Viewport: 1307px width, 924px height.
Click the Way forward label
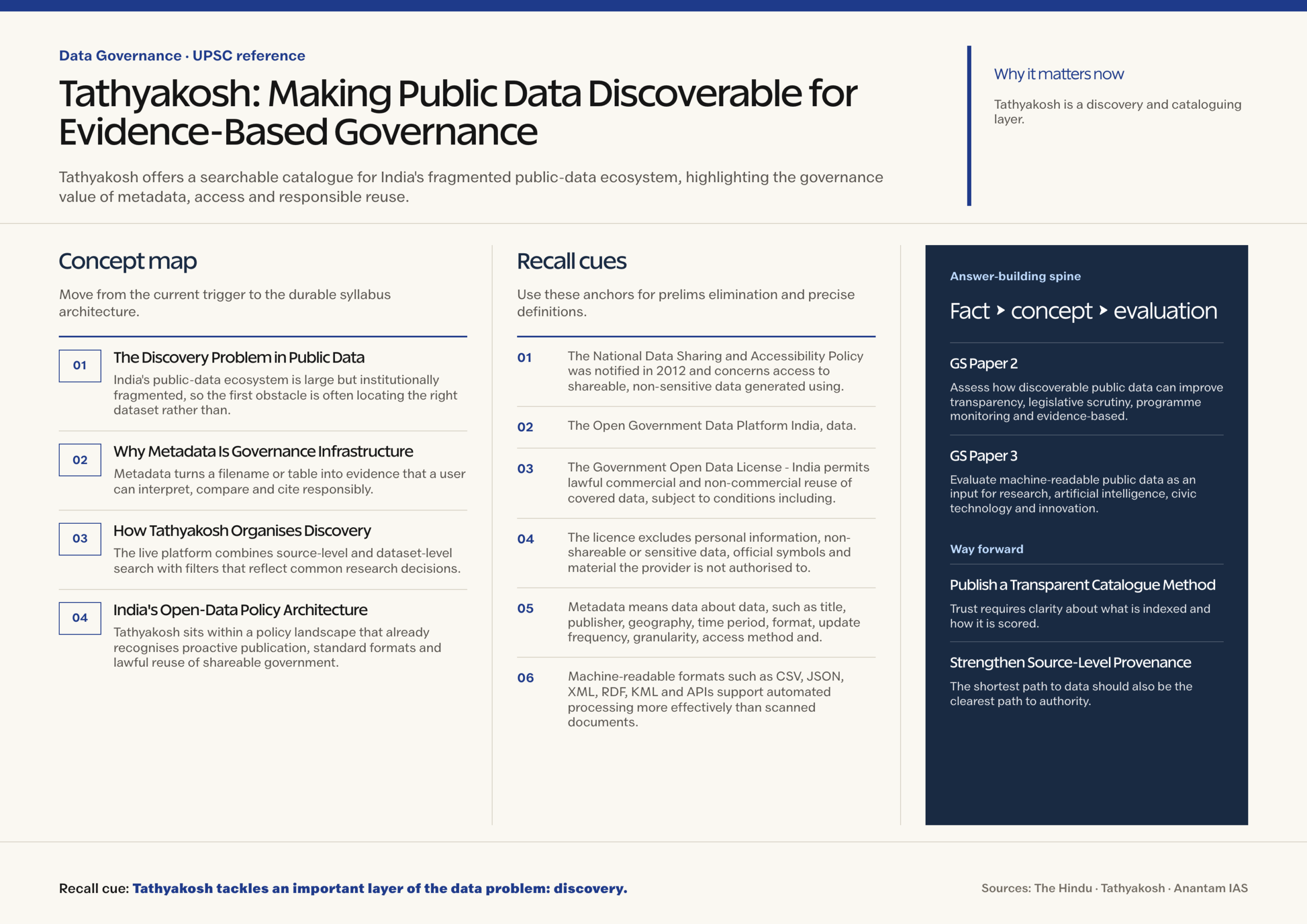click(x=986, y=549)
